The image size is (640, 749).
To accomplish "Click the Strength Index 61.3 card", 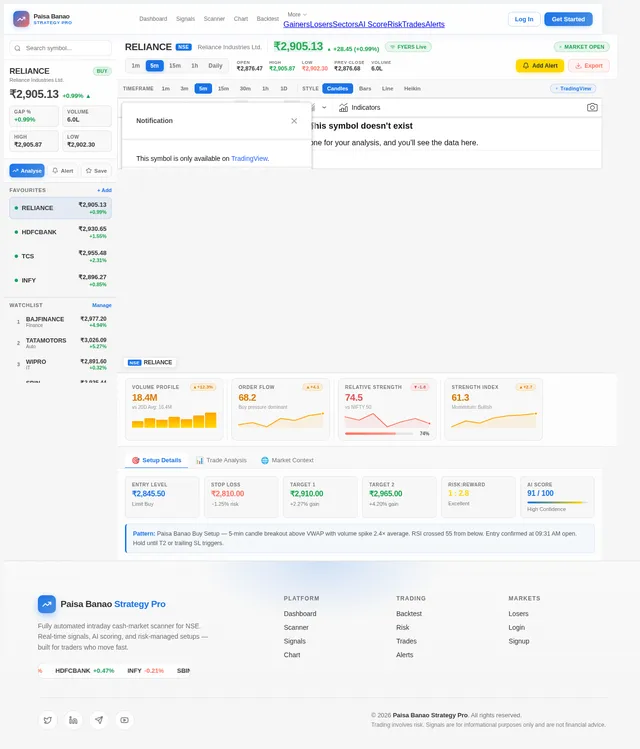I will pos(494,409).
